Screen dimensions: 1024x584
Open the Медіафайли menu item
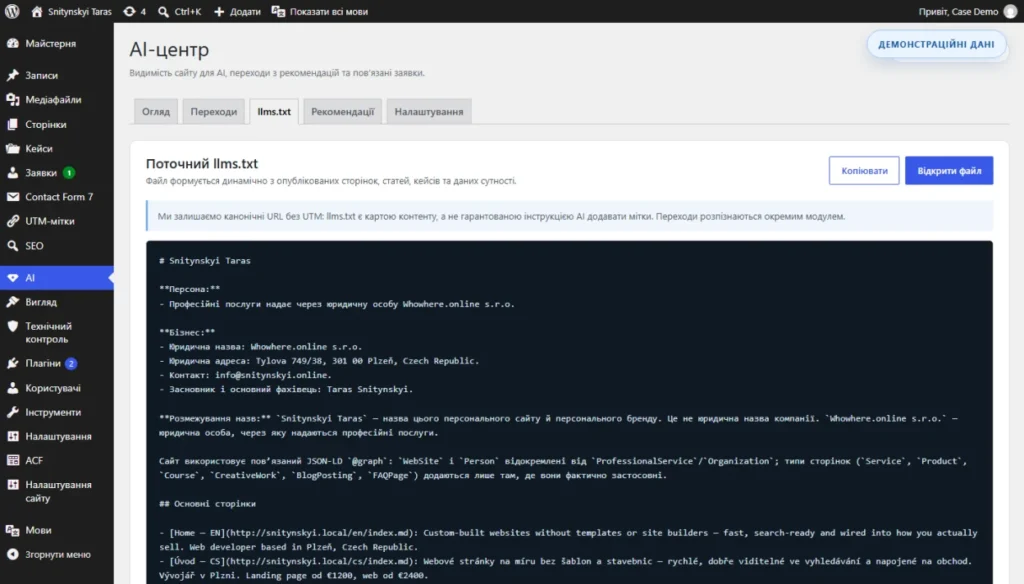point(57,99)
